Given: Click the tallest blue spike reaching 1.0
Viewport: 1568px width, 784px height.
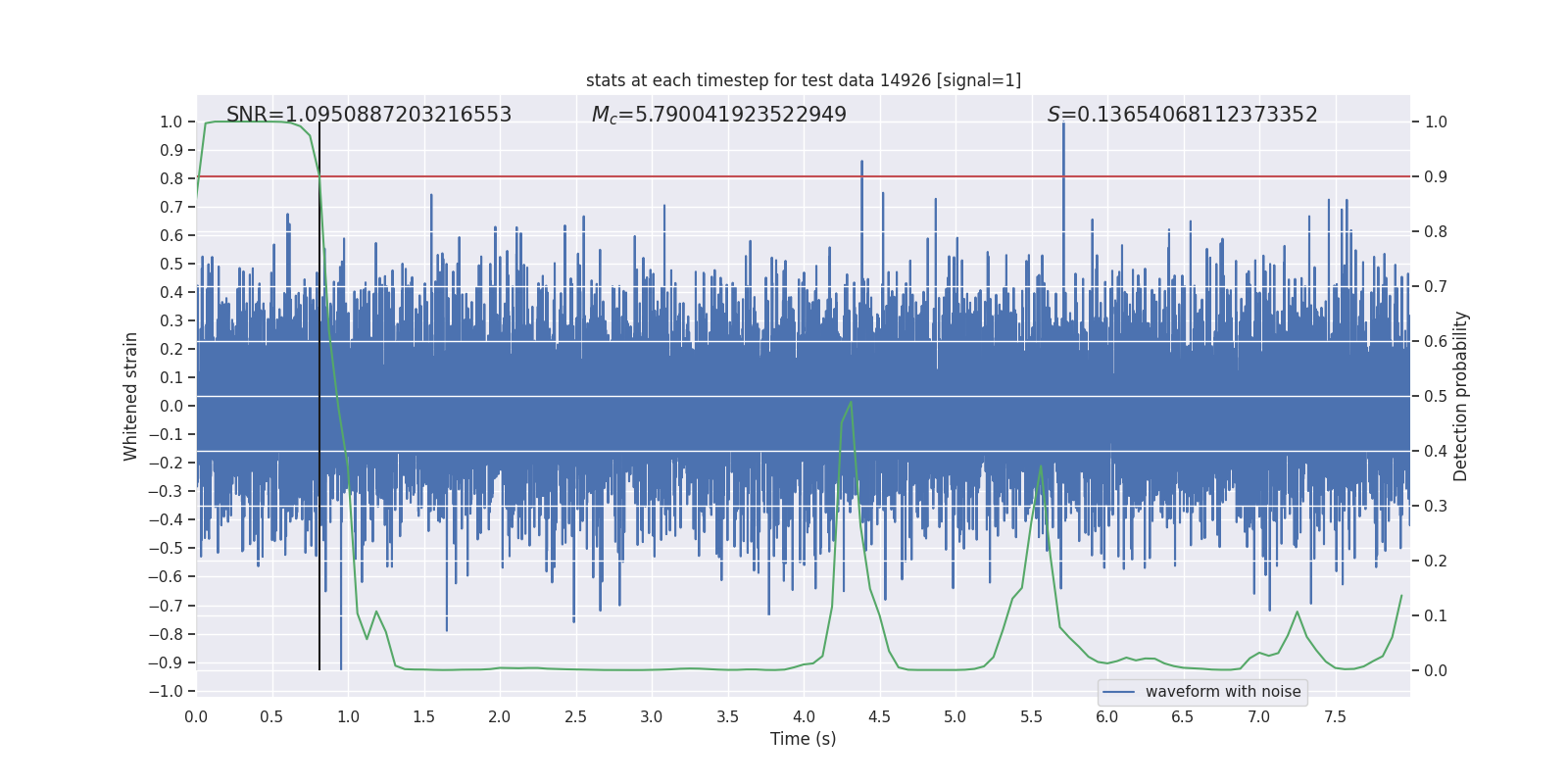Looking at the screenshot, I should tap(1063, 127).
